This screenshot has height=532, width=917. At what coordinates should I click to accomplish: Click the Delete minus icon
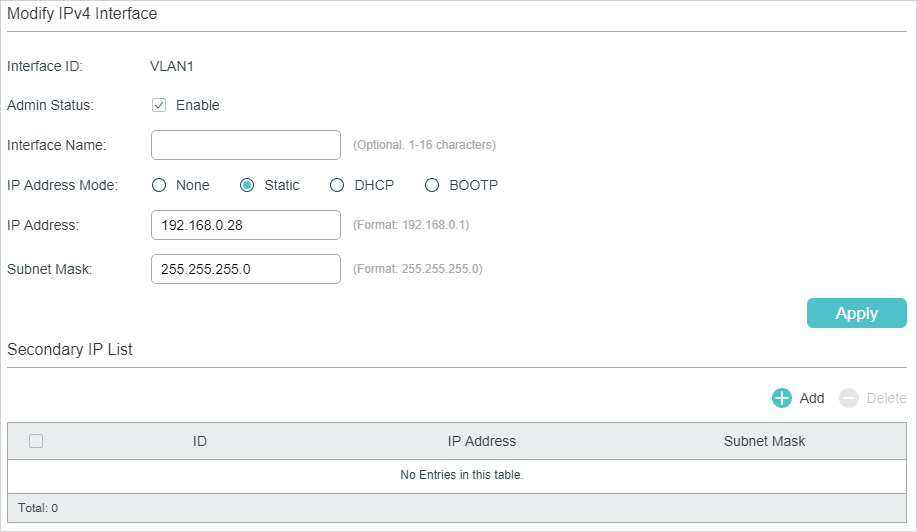849,398
